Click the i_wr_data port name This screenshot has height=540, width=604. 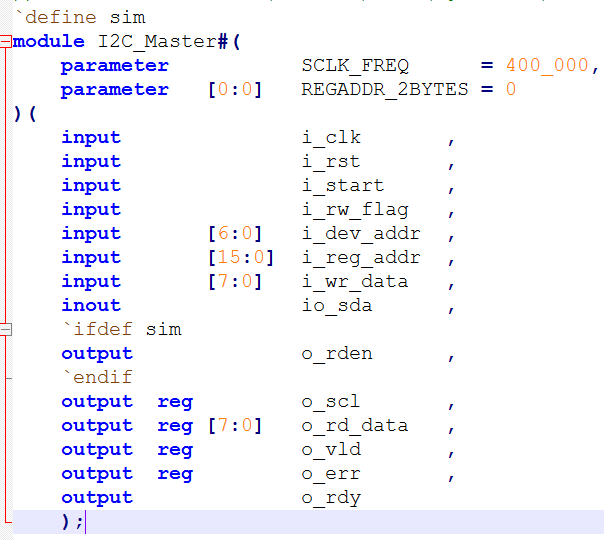(x=355, y=282)
